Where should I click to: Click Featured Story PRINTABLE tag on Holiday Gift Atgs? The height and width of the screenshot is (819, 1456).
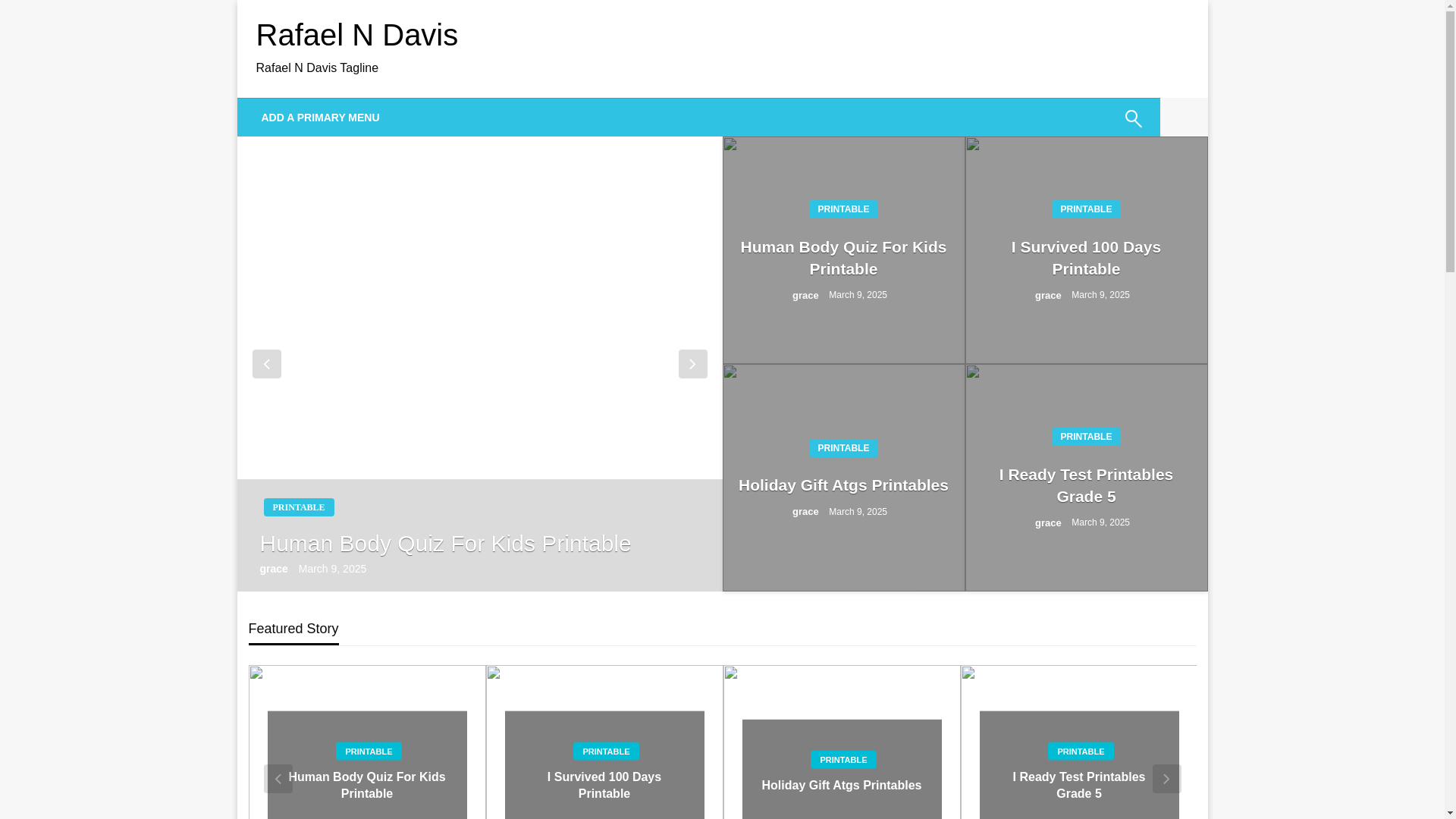click(843, 760)
